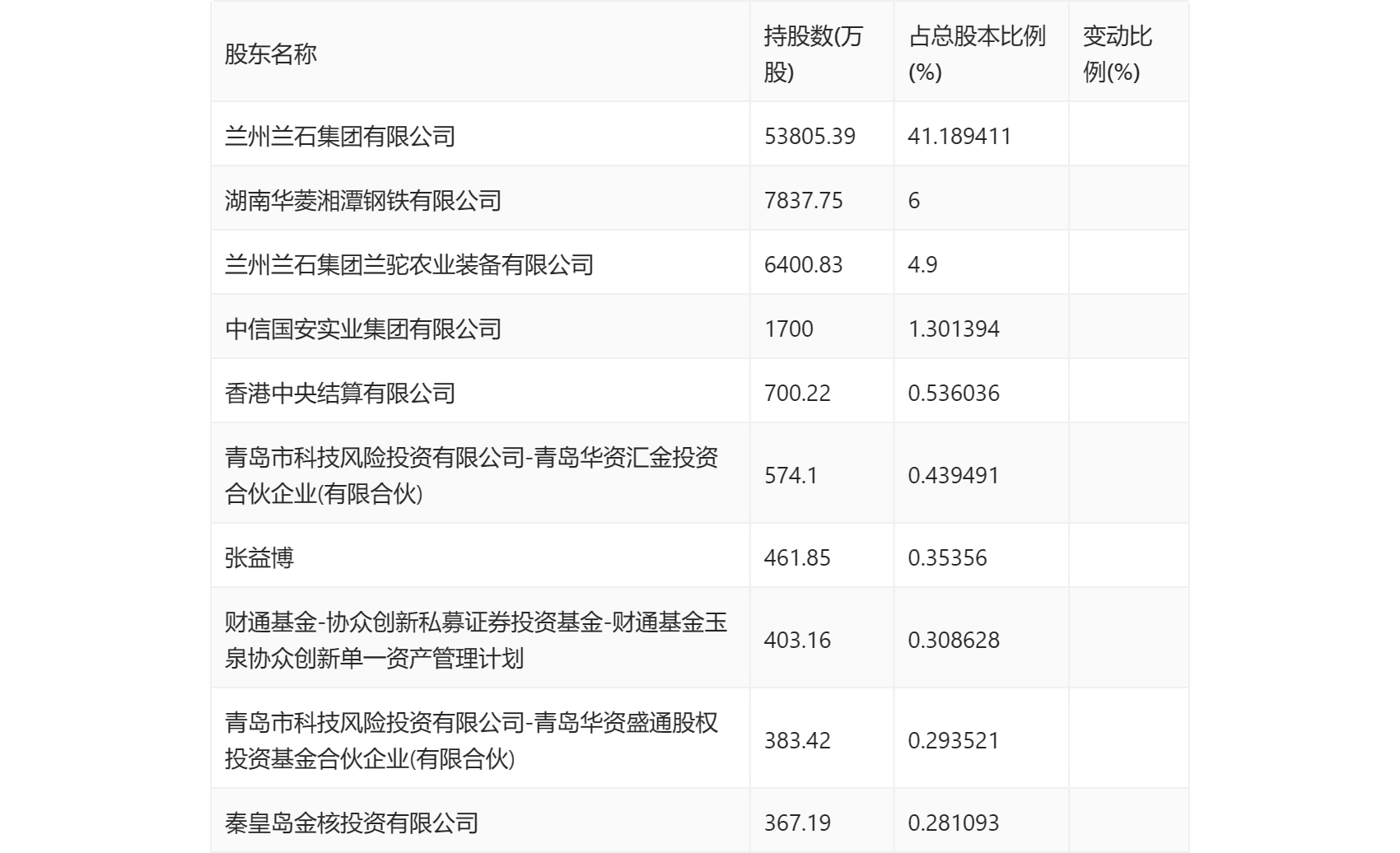Viewport: 1400px width, 853px height.
Task: Select 秦皇岛金核投资有限公司 shareholder name
Action: pyautogui.click(x=352, y=823)
